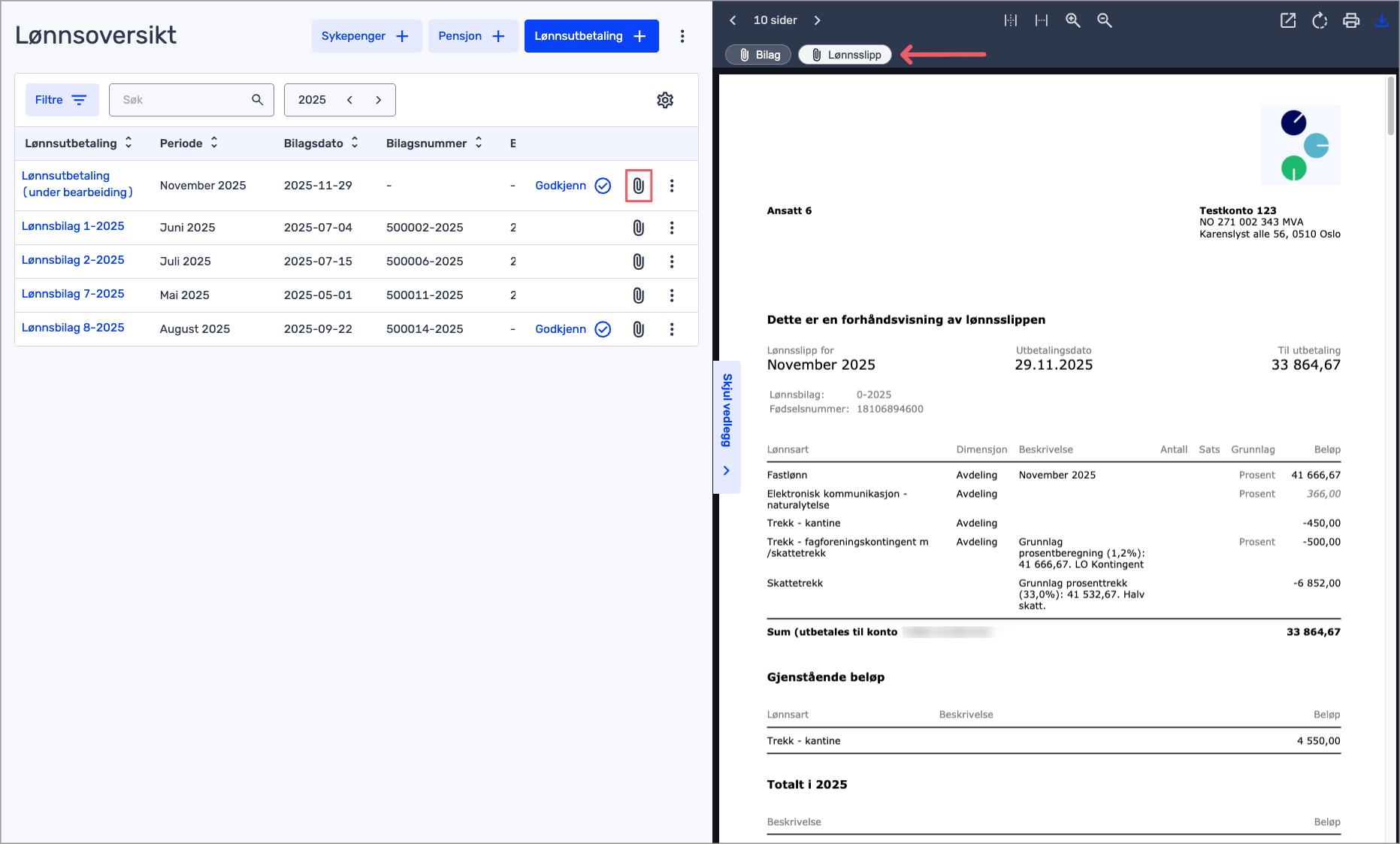Switch to the Bilag tab
1400x844 pixels.
pos(758,55)
